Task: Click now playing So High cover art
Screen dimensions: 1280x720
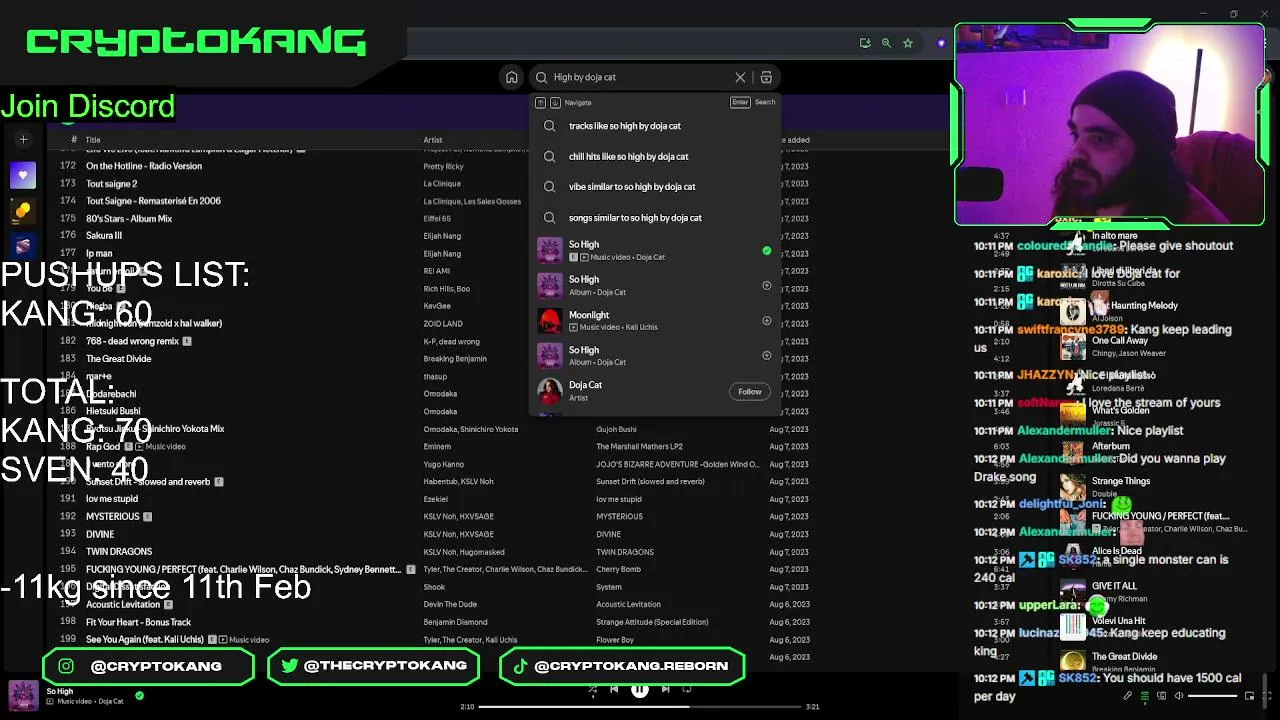Action: coord(24,695)
